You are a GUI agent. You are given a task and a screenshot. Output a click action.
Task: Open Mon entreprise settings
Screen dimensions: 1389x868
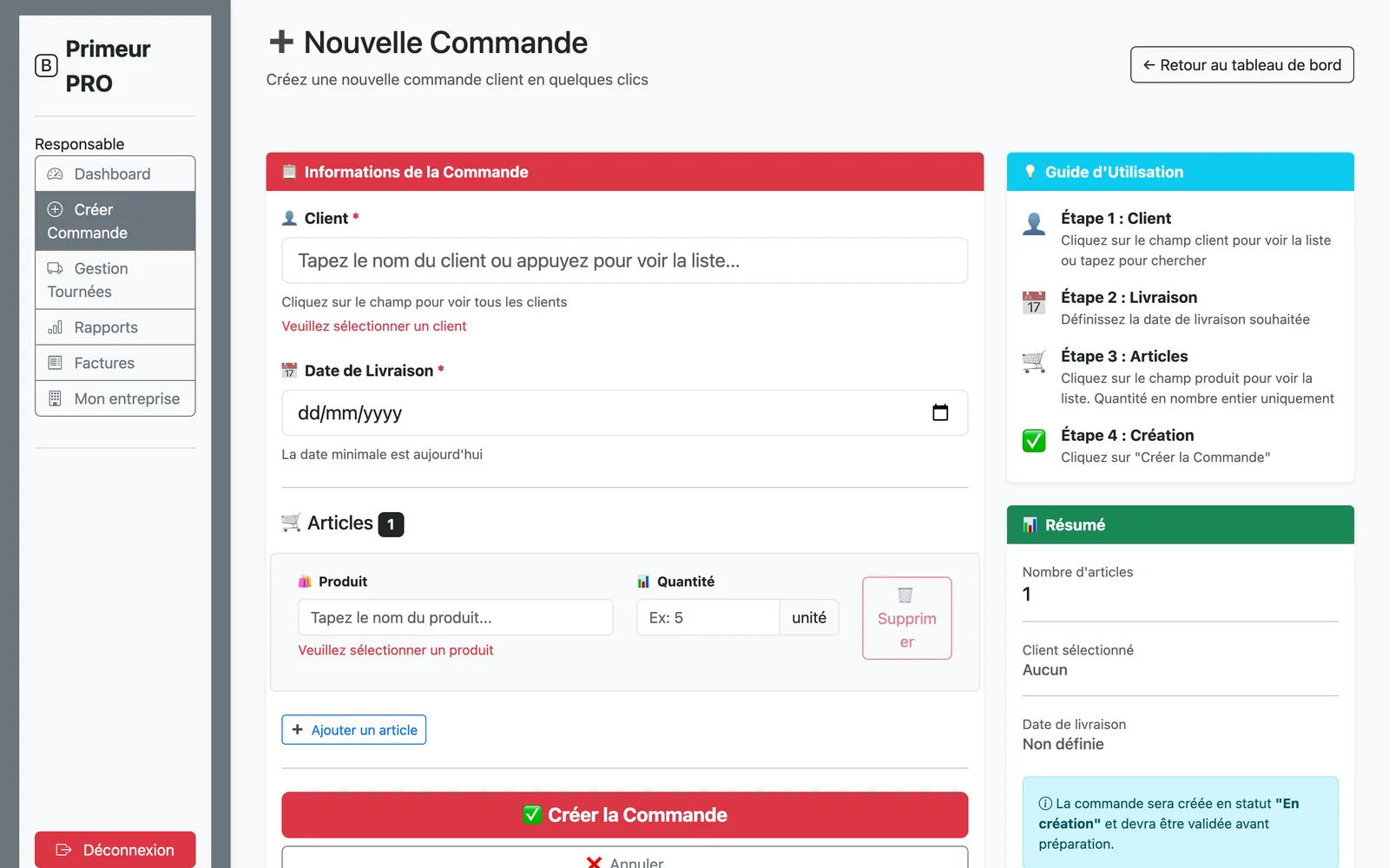[115, 398]
